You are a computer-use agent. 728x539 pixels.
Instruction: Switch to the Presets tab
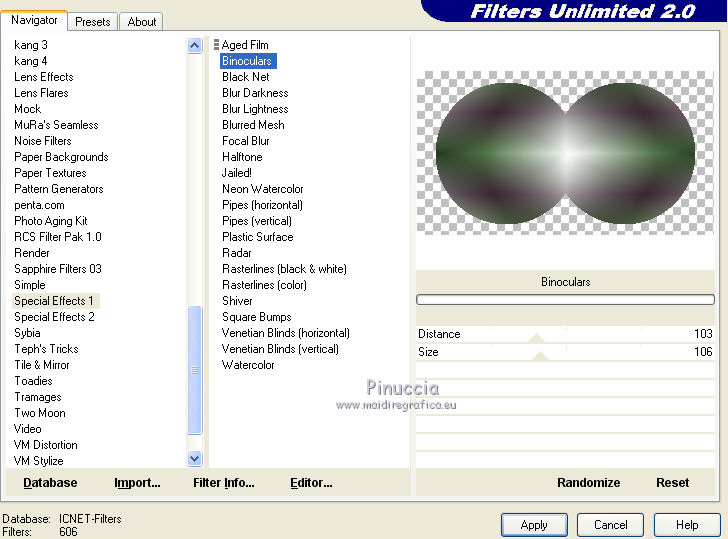pos(93,21)
